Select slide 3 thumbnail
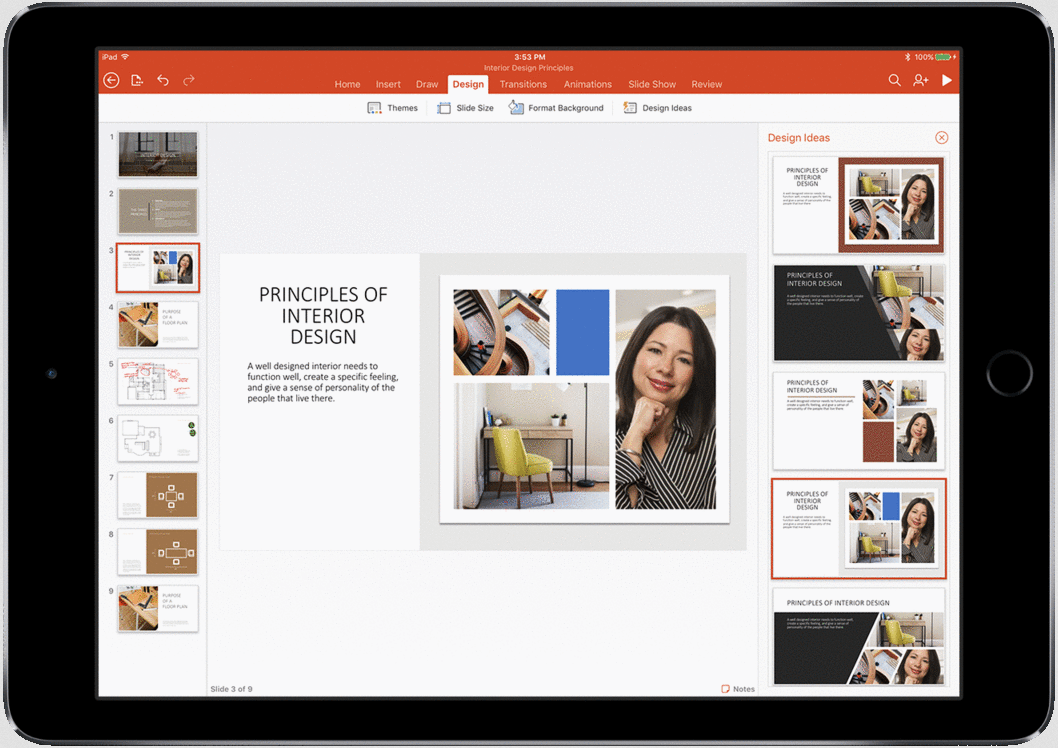This screenshot has width=1058, height=748. [x=158, y=268]
